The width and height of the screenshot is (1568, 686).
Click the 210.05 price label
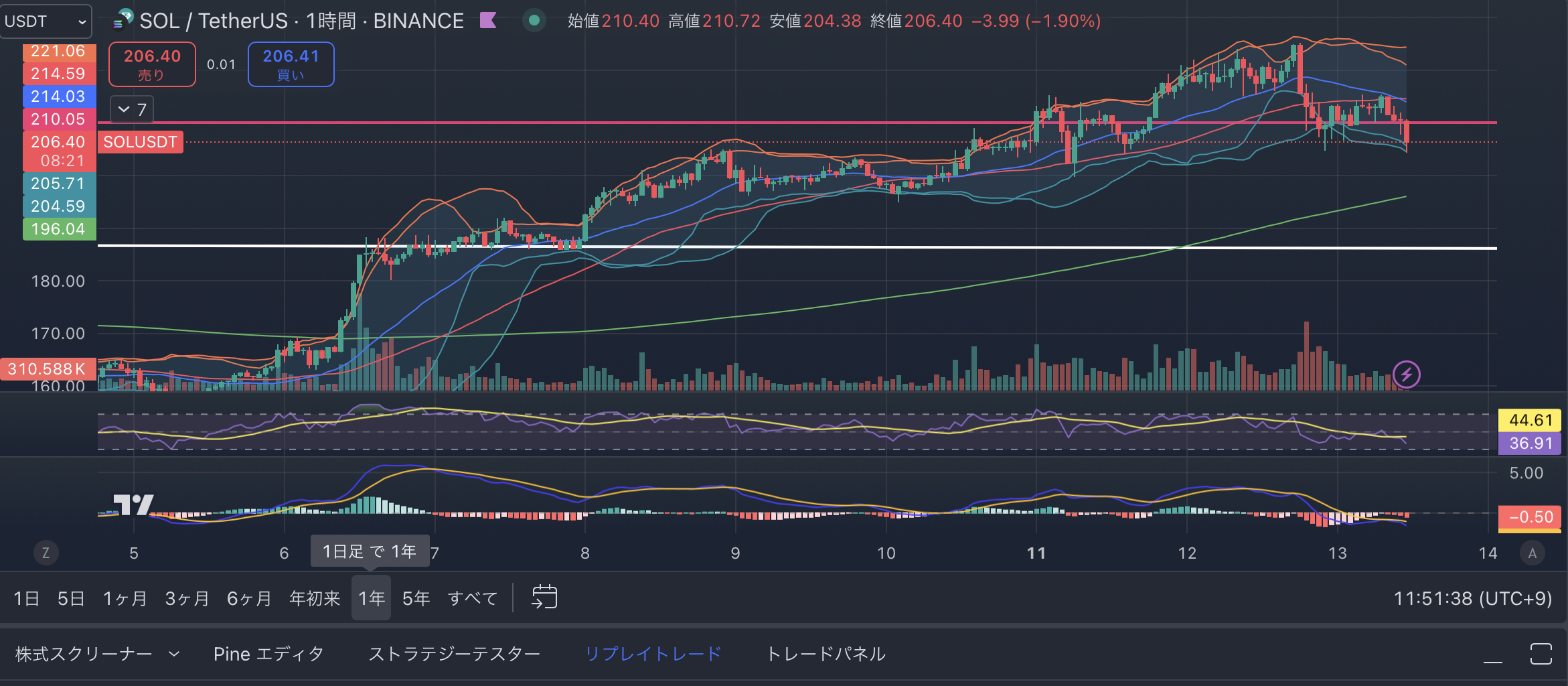(59, 119)
